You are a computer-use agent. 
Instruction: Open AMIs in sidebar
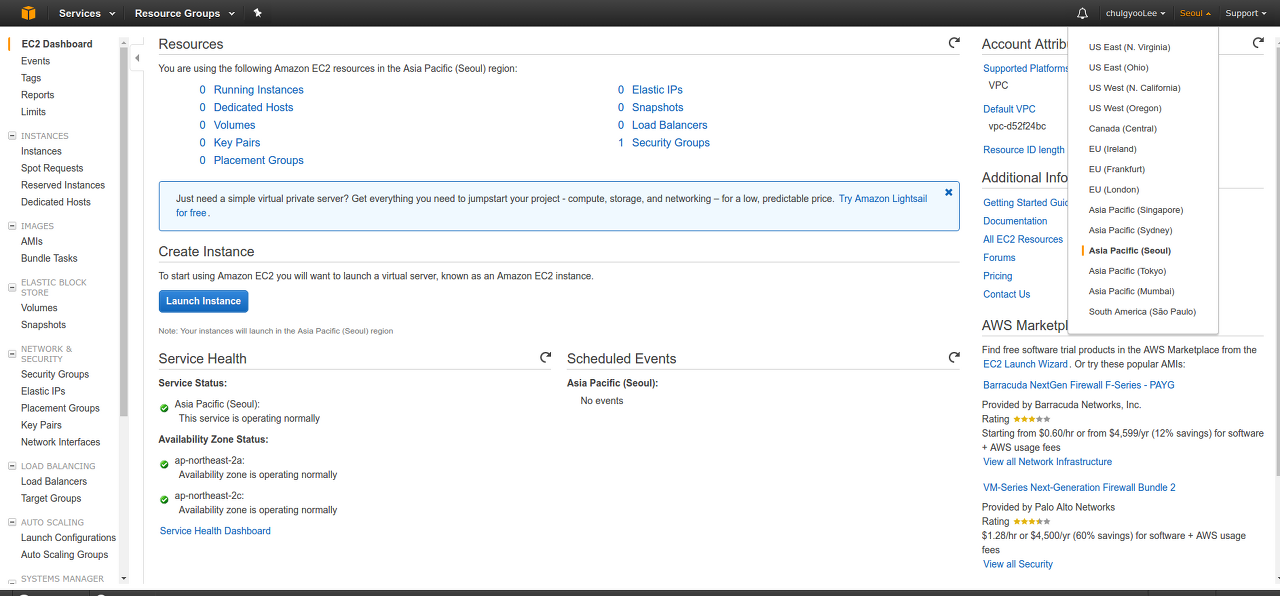tap(32, 241)
